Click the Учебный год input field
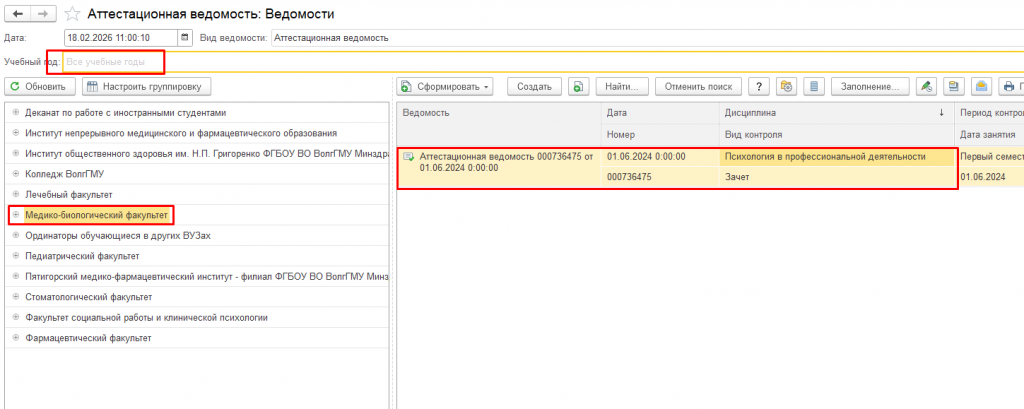 pos(113,63)
